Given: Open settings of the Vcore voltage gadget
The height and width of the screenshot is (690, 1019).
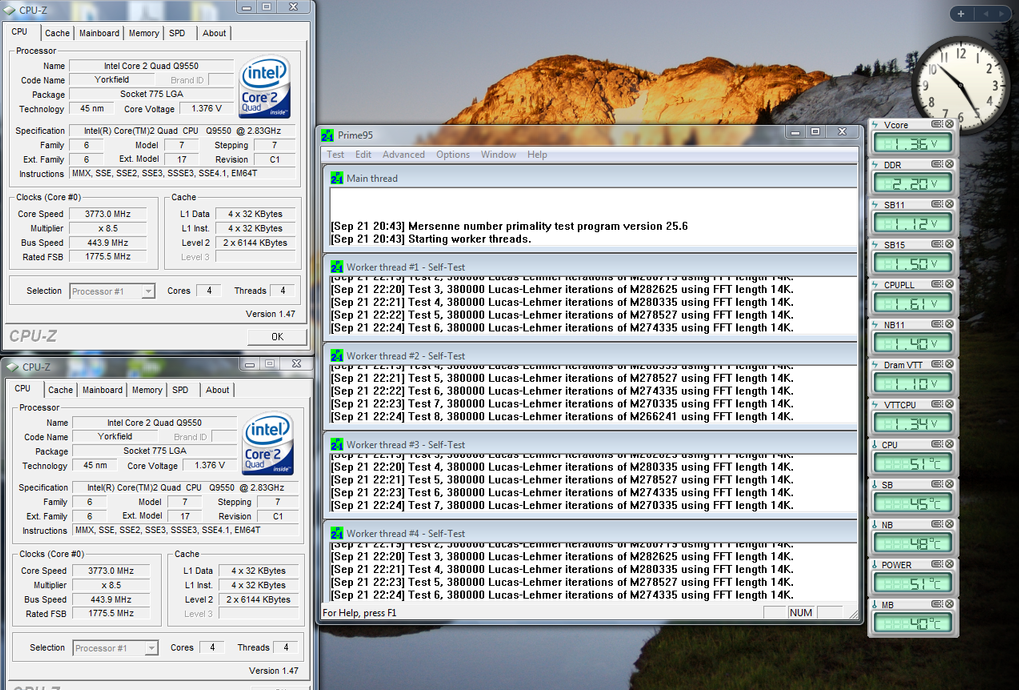Looking at the screenshot, I should [x=937, y=124].
